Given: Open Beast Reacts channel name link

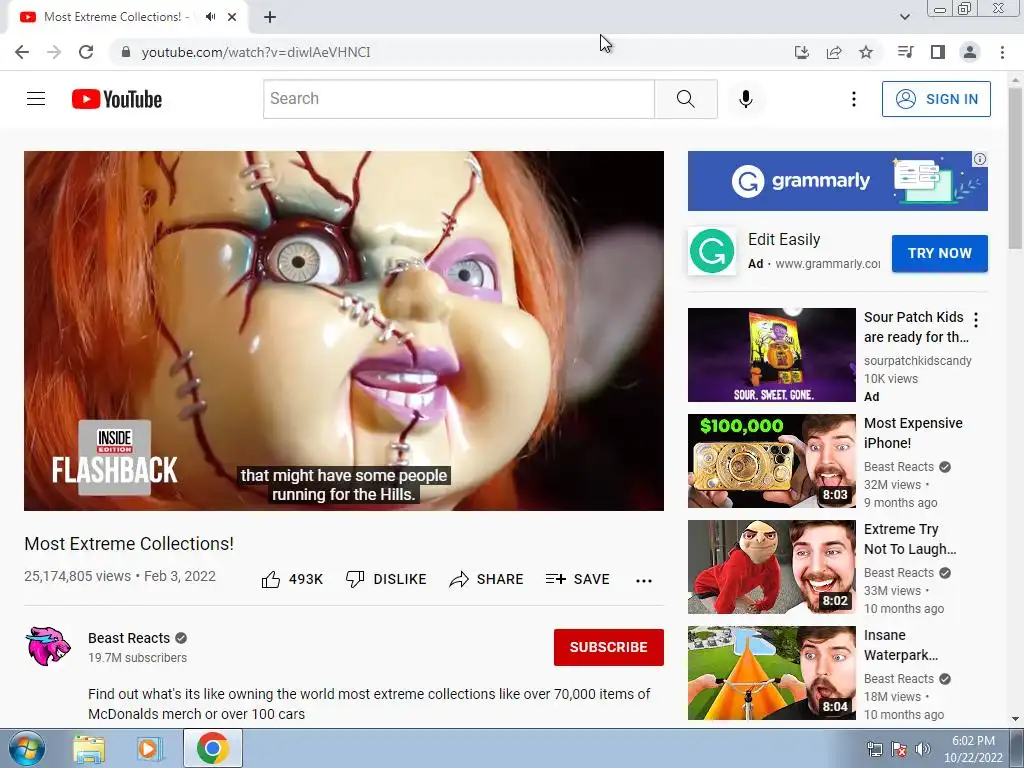Looking at the screenshot, I should pos(129,638).
